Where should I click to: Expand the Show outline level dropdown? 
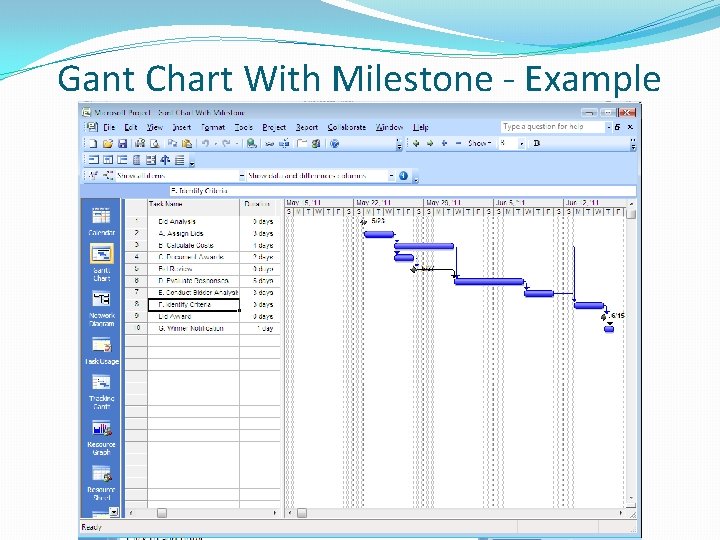(522, 144)
